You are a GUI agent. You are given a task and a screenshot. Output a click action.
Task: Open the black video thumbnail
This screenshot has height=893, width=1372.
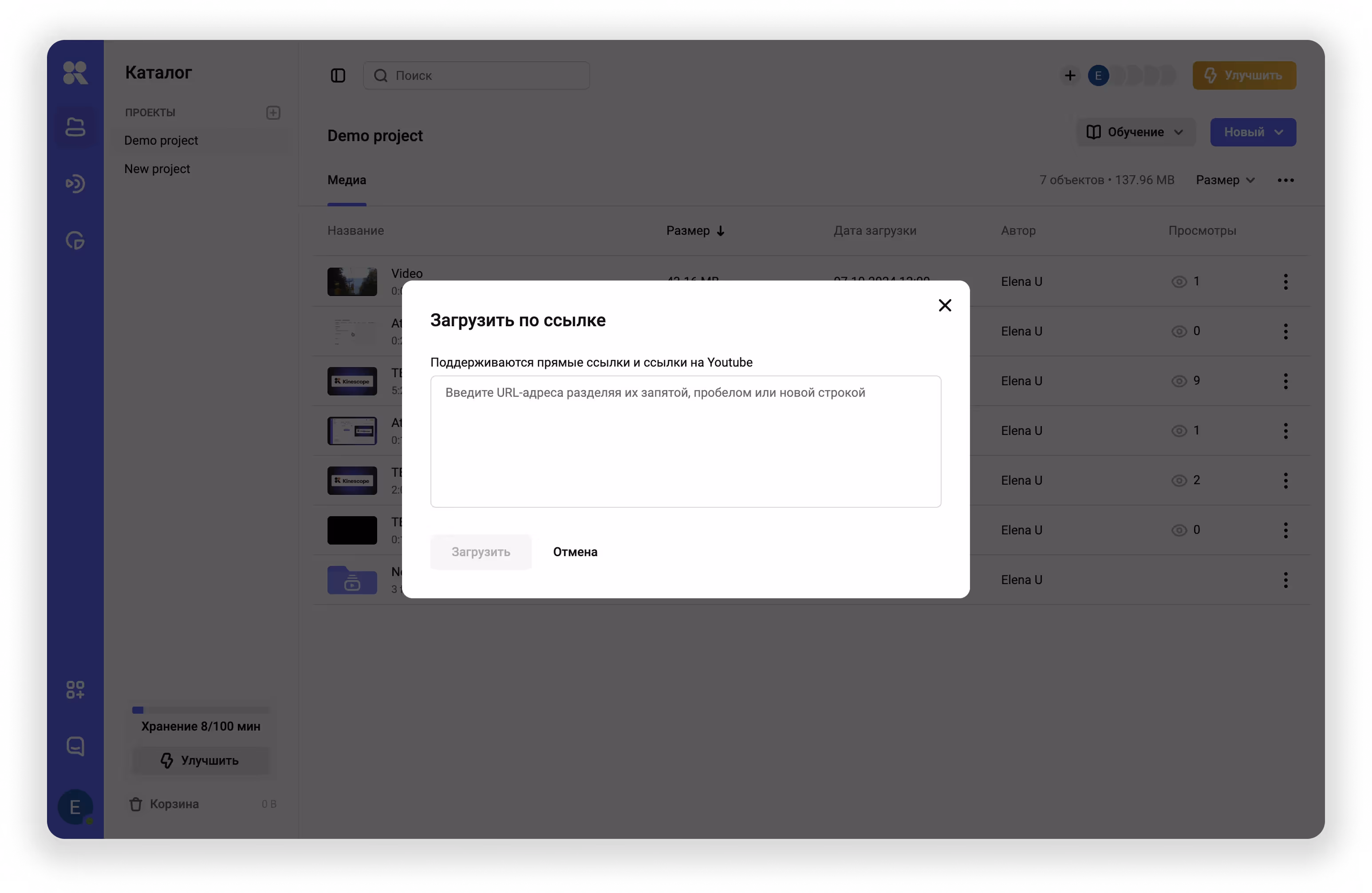[352, 530]
